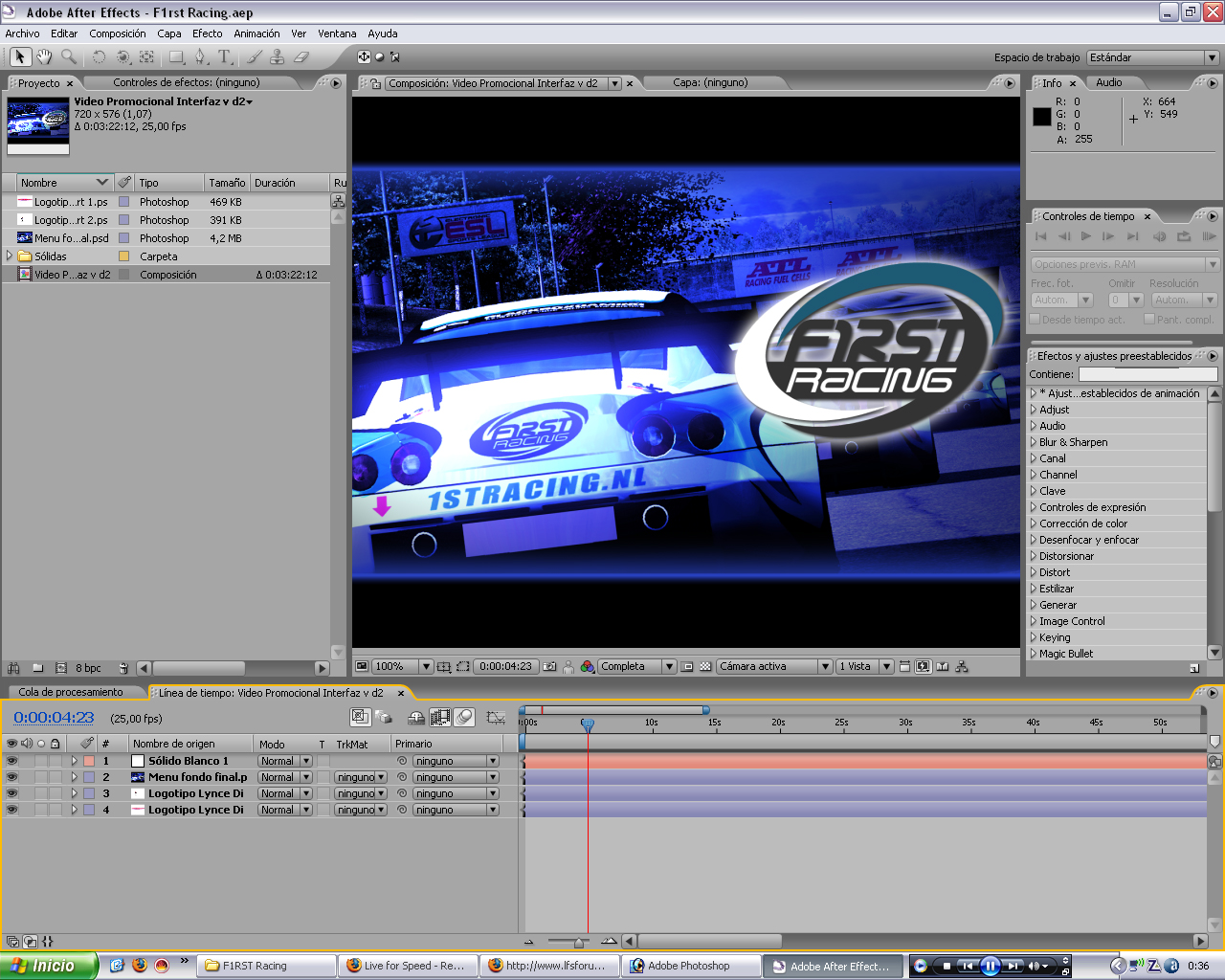Toggle eye for layer 3 Logotipo Lynce
The height and width of the screenshot is (980, 1225).
coord(12,793)
